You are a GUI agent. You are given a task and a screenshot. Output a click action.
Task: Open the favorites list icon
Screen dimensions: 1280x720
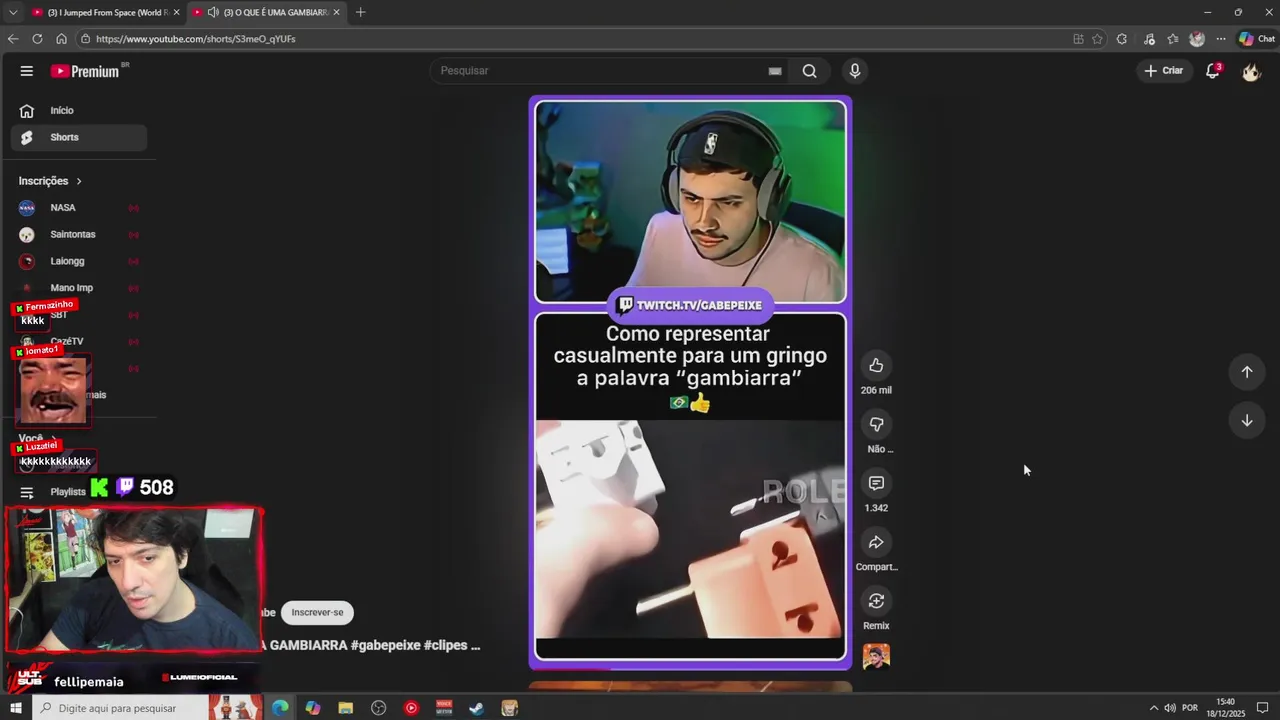click(1173, 39)
